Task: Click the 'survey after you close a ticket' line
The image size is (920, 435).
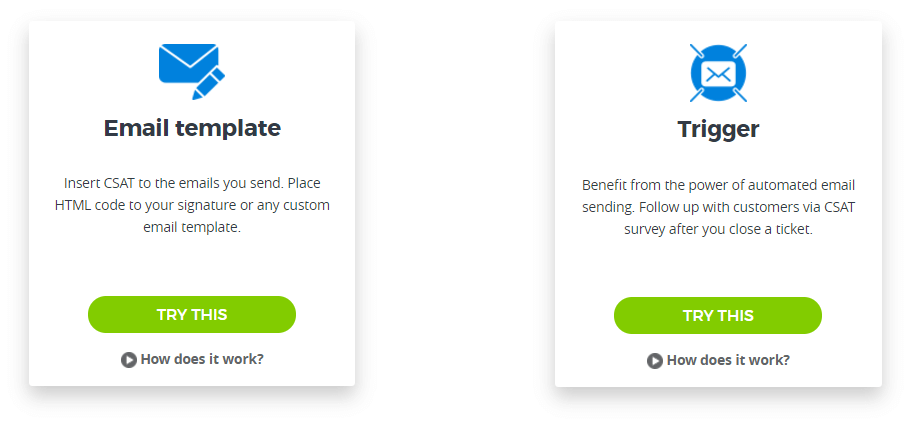Action: click(x=718, y=230)
